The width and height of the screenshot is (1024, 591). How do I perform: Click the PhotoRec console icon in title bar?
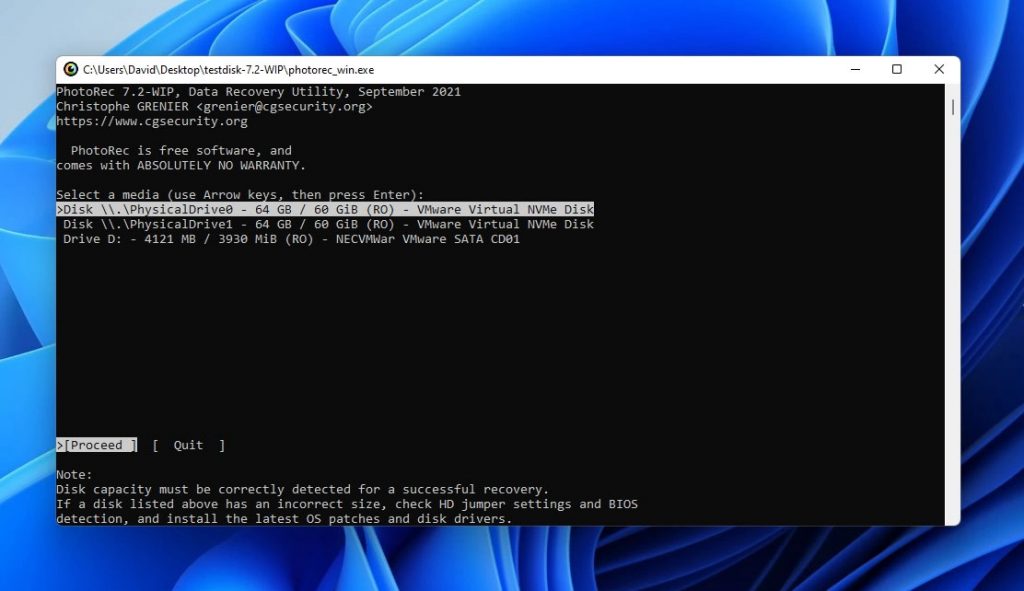point(71,69)
